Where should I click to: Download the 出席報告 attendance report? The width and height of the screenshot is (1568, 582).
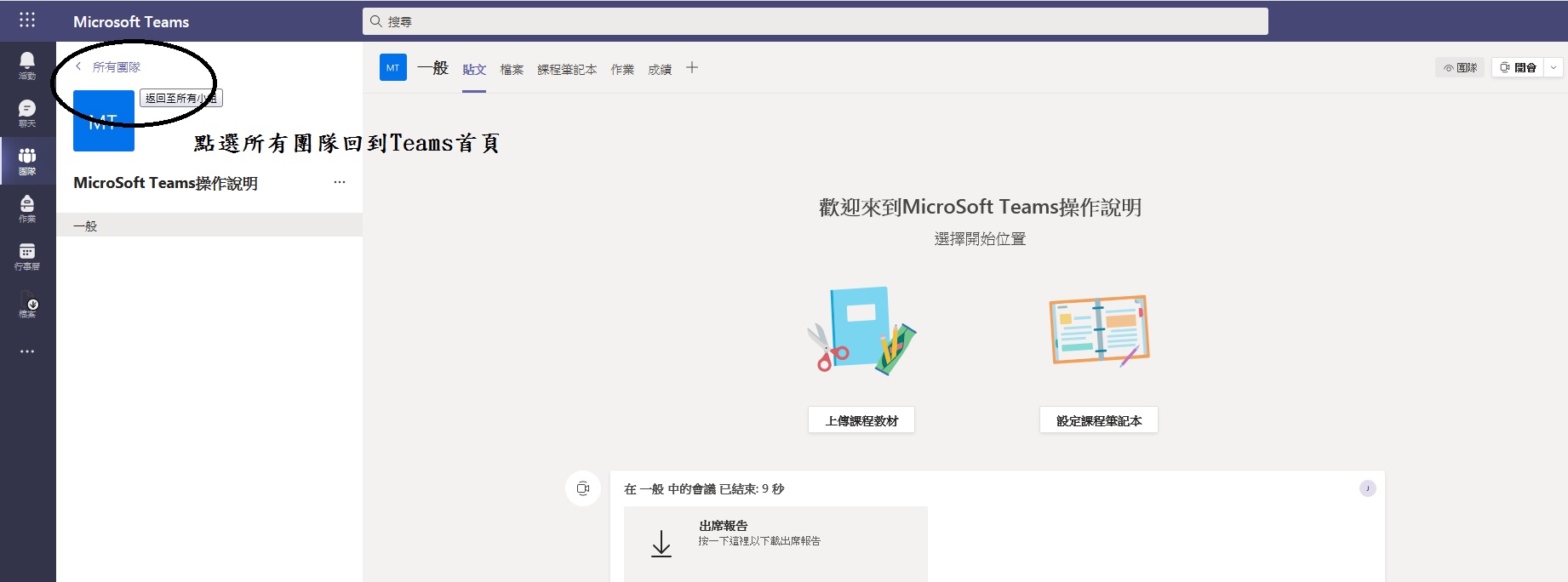pos(775,543)
